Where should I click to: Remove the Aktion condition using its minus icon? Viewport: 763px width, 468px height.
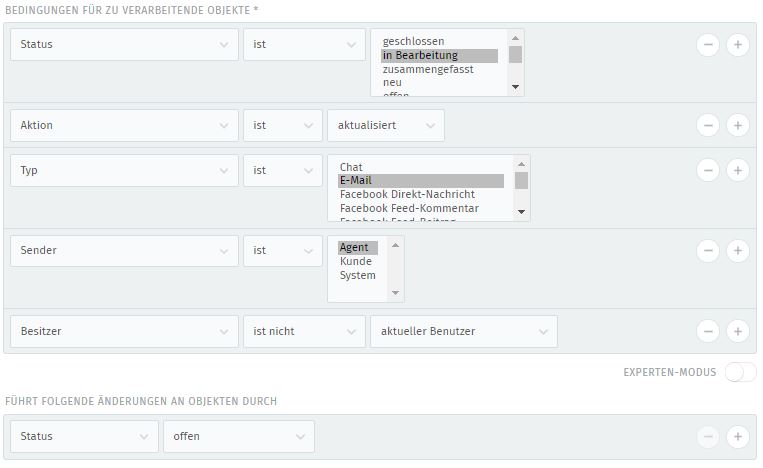708,126
